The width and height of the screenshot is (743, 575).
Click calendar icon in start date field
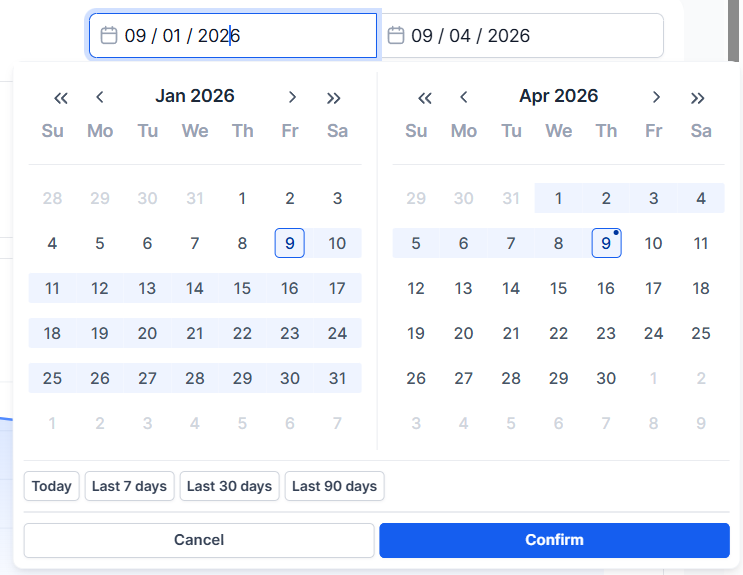(x=109, y=36)
